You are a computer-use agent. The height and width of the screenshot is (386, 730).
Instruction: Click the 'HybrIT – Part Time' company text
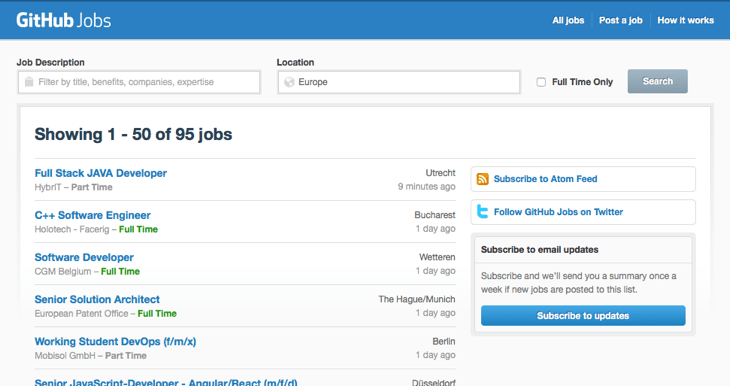coord(74,187)
